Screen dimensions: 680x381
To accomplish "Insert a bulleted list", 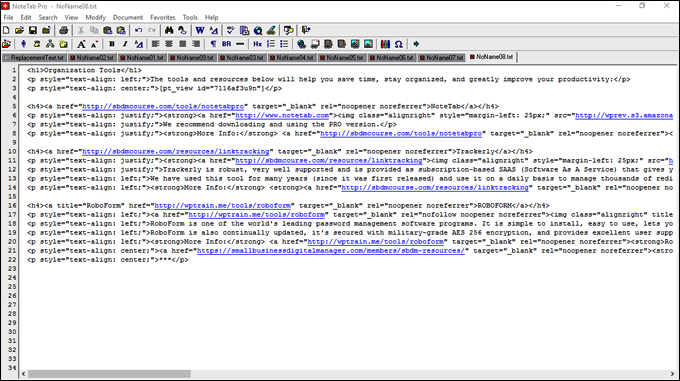I will click(284, 44).
